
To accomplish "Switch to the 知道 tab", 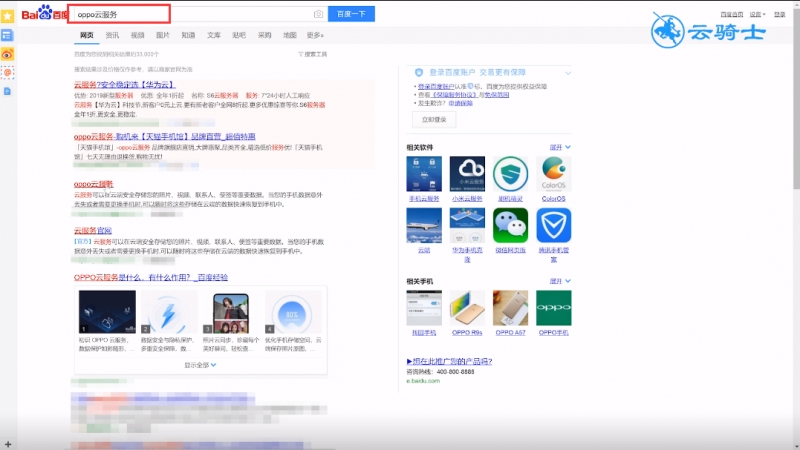I will click(188, 35).
